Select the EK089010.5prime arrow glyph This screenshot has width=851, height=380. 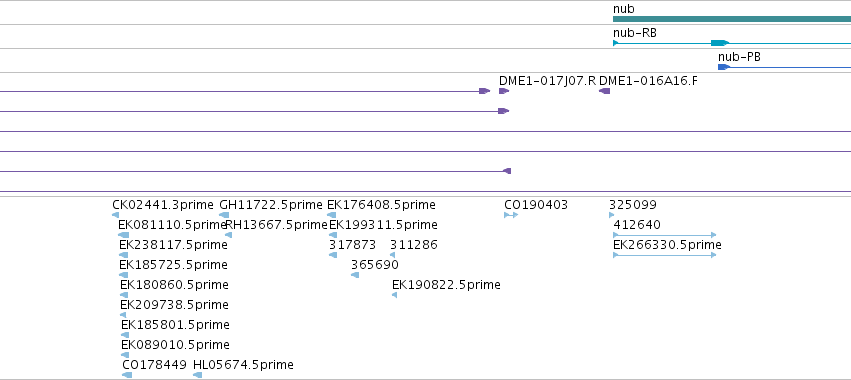point(125,355)
